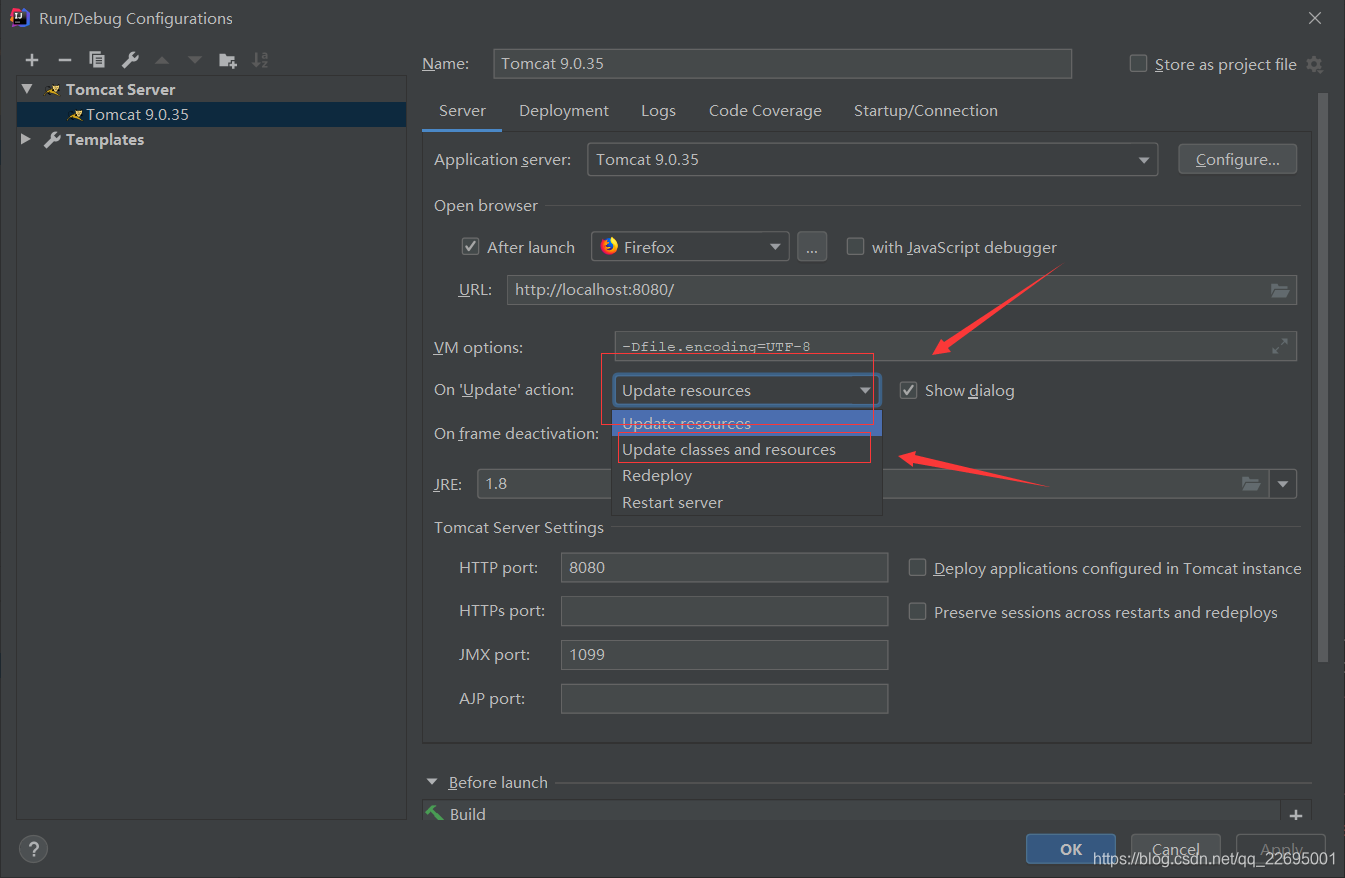Viewport: 1345px width, 878px height.
Task: Check Preserve sessions across restarts and redeploys
Action: click(917, 611)
